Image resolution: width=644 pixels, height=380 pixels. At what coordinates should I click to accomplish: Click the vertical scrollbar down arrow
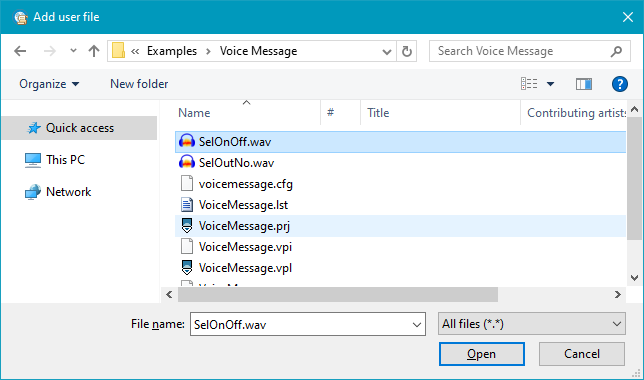pyautogui.click(x=635, y=278)
